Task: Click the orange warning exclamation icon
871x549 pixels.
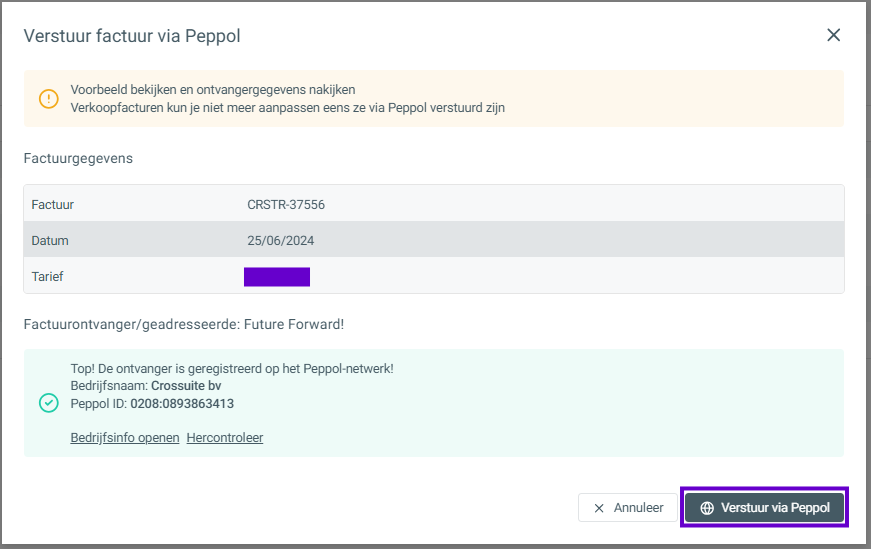Action: (x=49, y=98)
